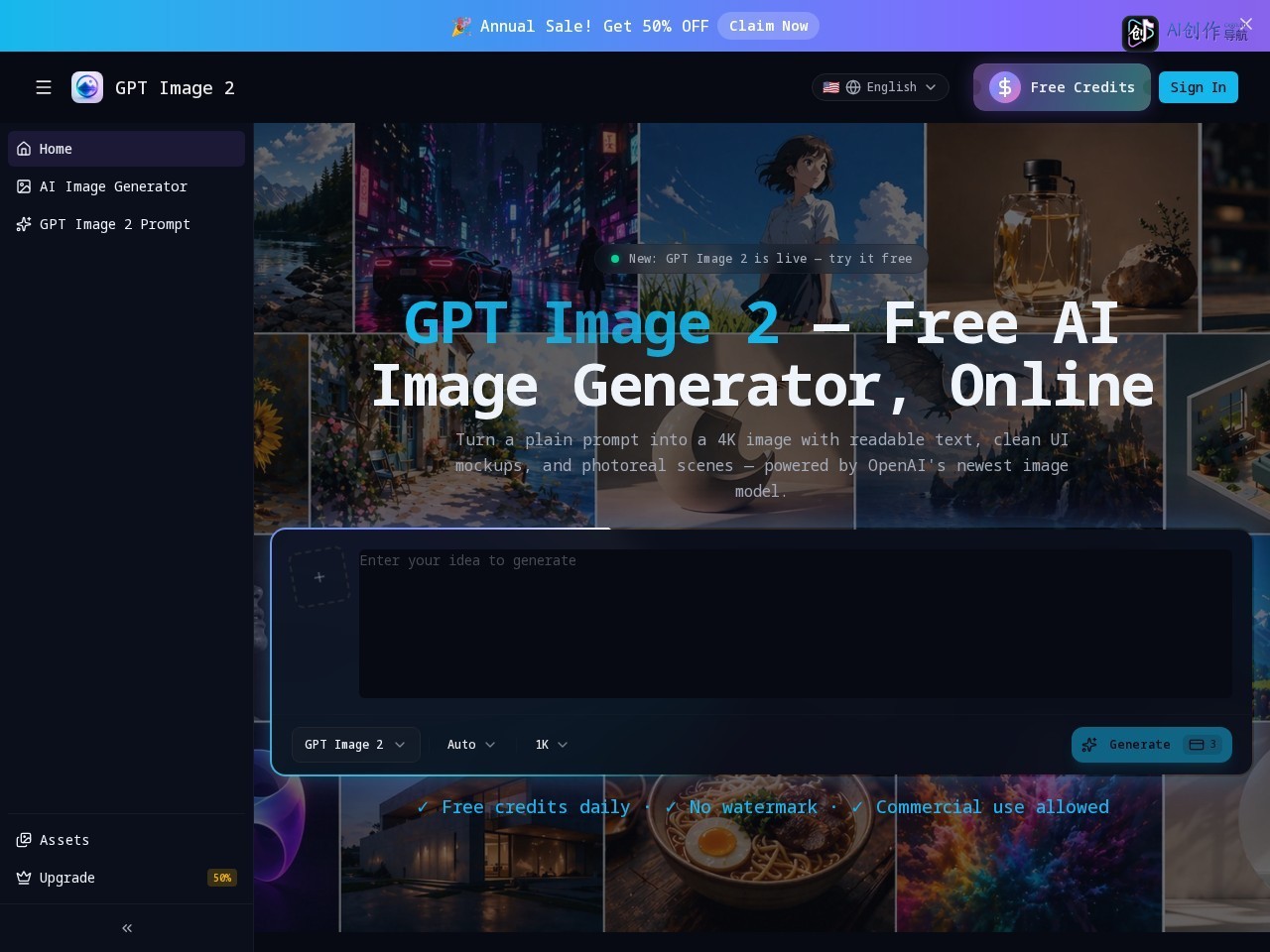1270x952 pixels.
Task: Click the US flag icon in the language selector
Action: (x=831, y=87)
